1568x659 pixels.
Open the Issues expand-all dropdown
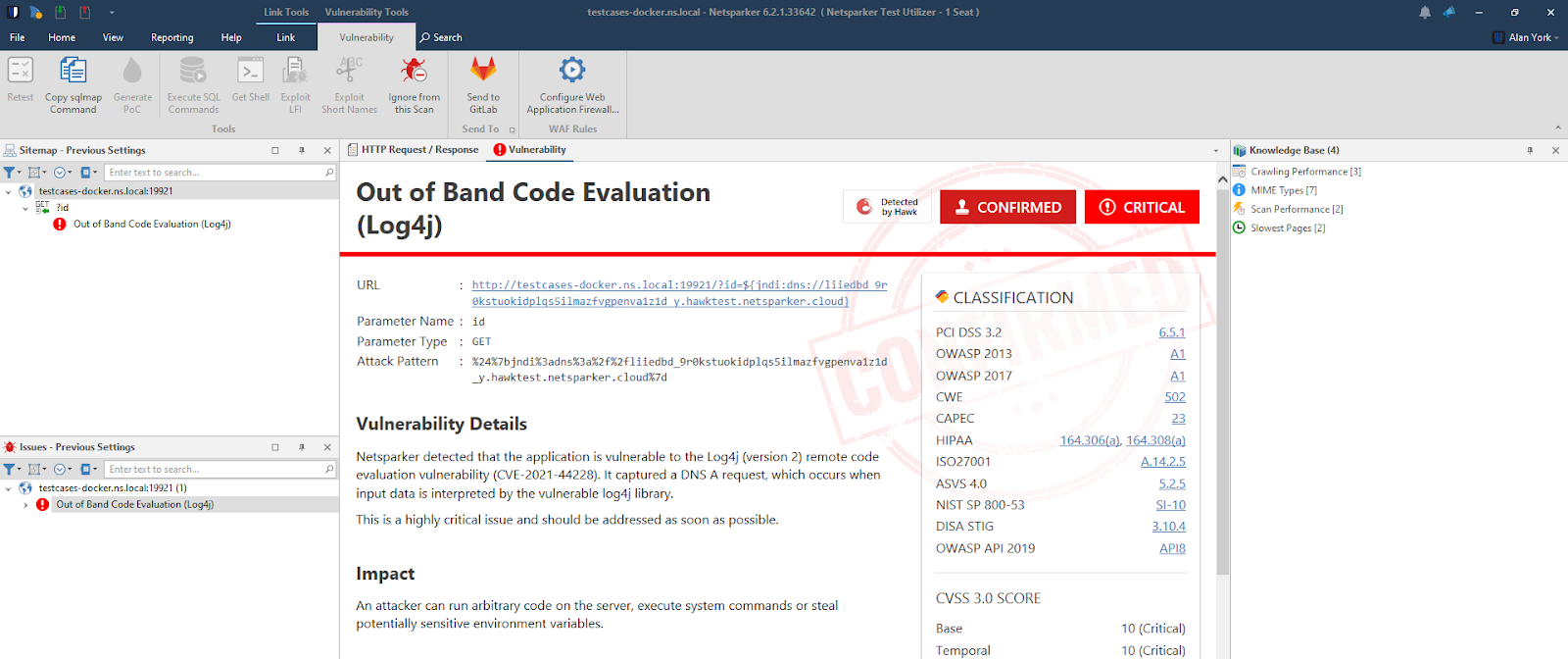(37, 470)
